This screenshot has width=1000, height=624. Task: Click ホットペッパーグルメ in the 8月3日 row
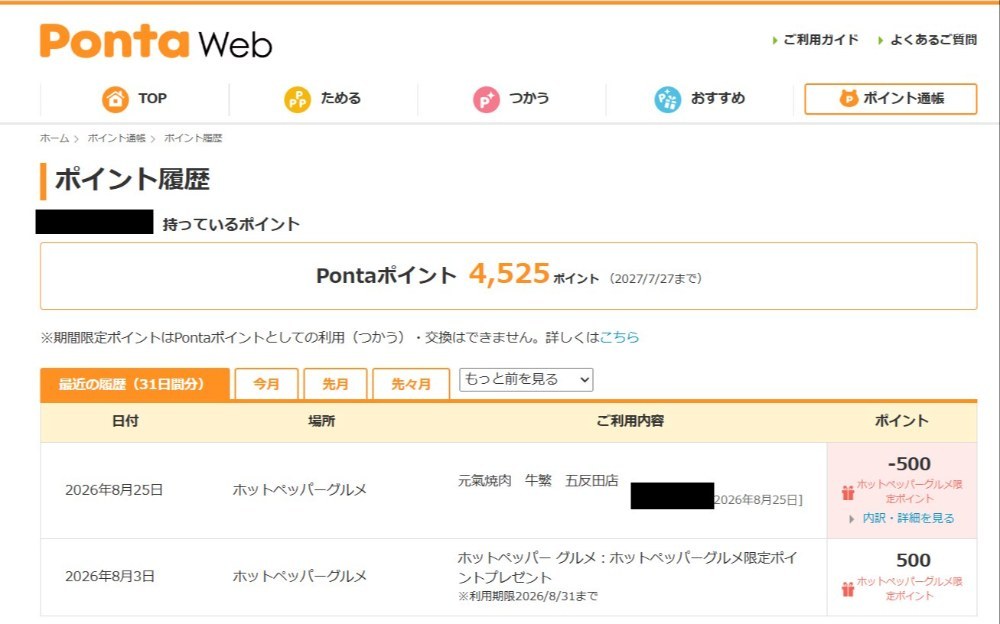(x=300, y=576)
